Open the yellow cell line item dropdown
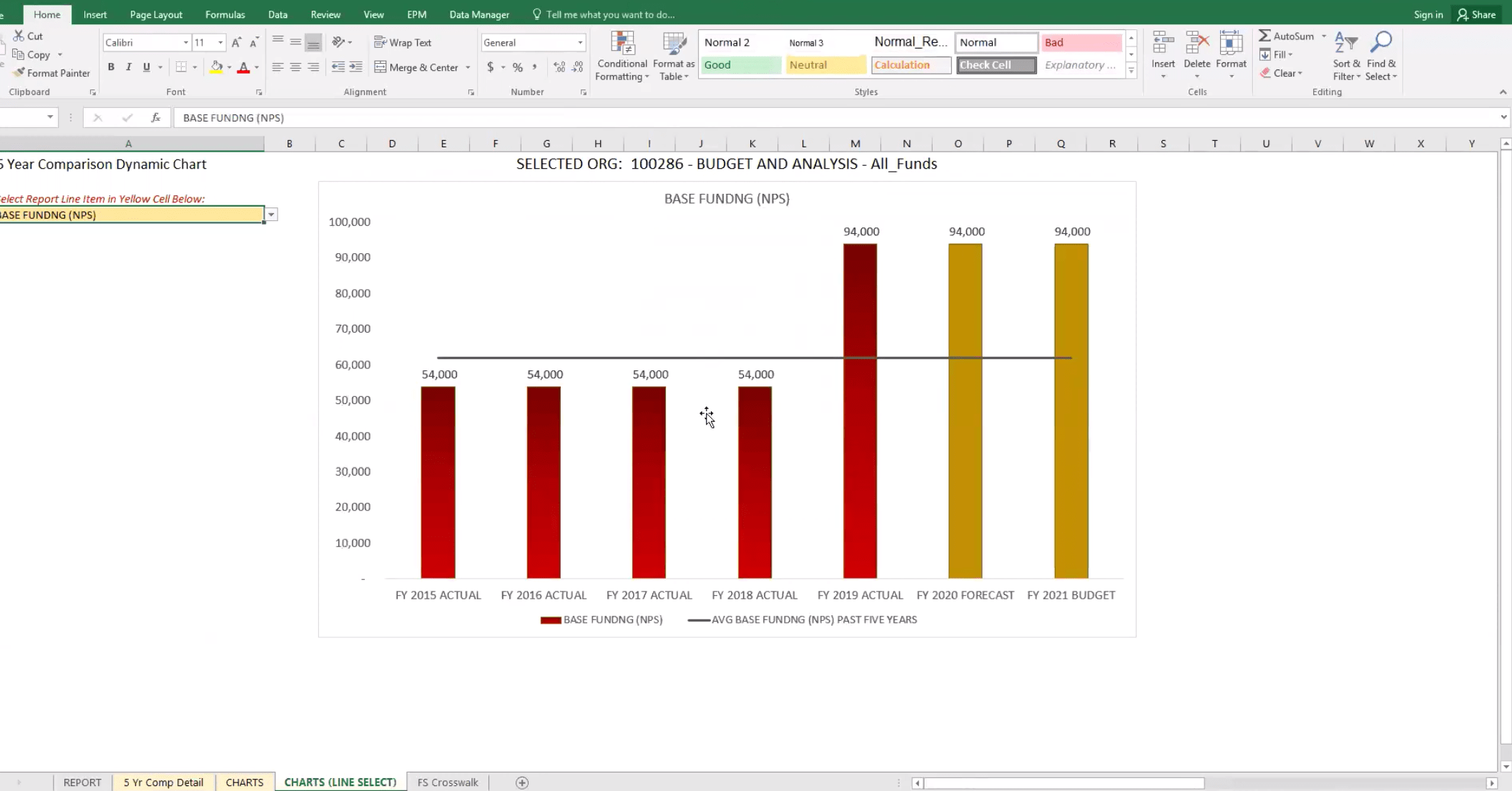Viewport: 1512px width, 791px height. click(271, 215)
